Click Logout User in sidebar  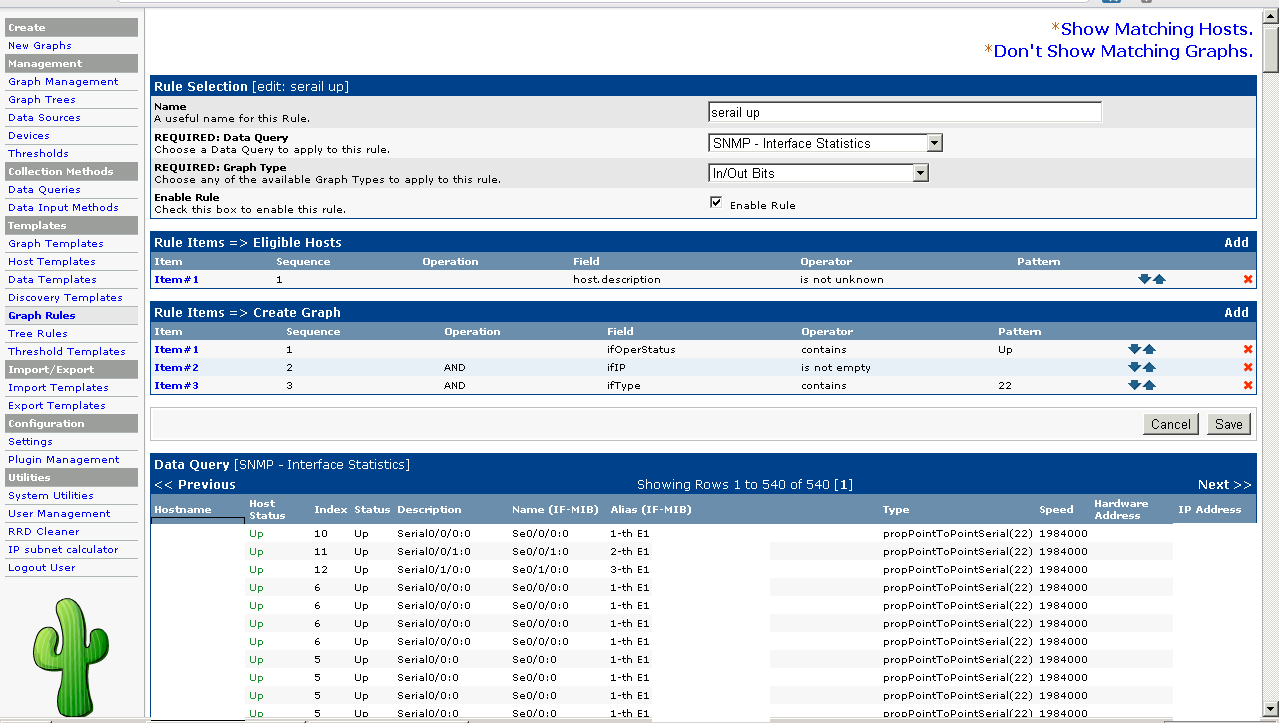(x=42, y=568)
